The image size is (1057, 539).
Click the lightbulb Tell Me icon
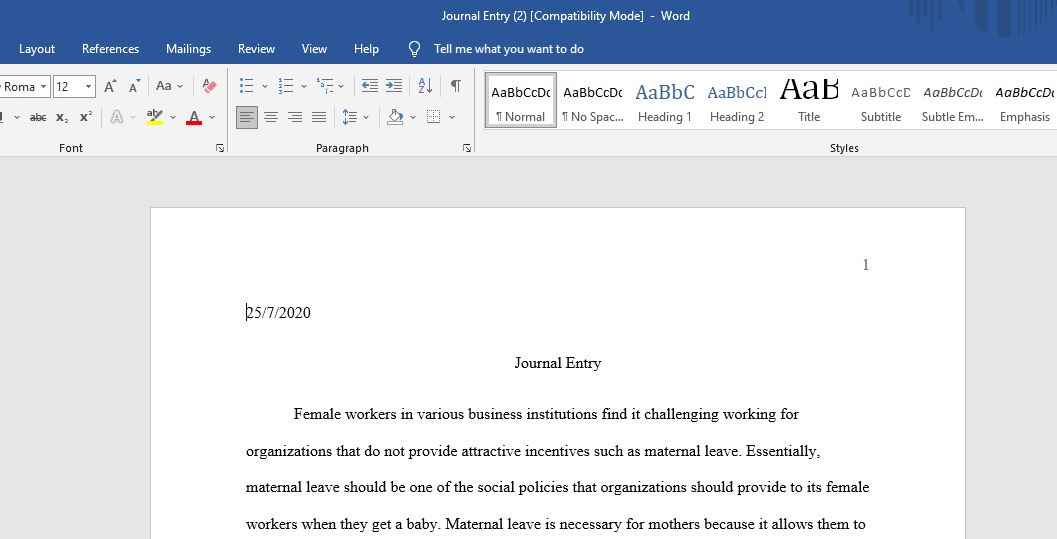(x=415, y=49)
